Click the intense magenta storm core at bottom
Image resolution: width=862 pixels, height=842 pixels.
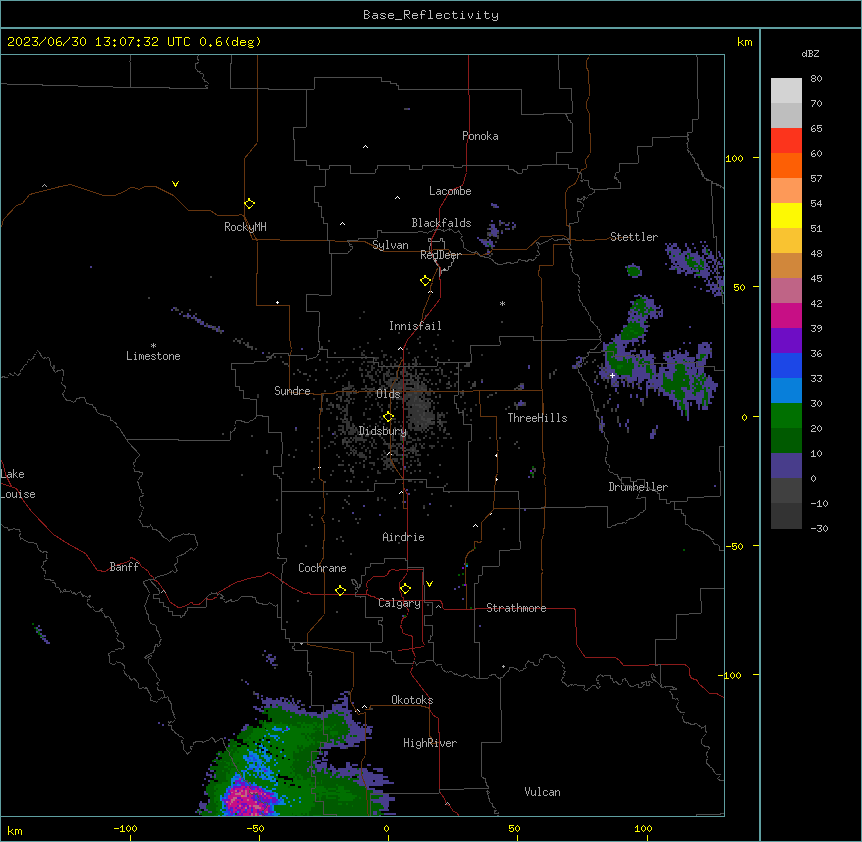[247, 799]
